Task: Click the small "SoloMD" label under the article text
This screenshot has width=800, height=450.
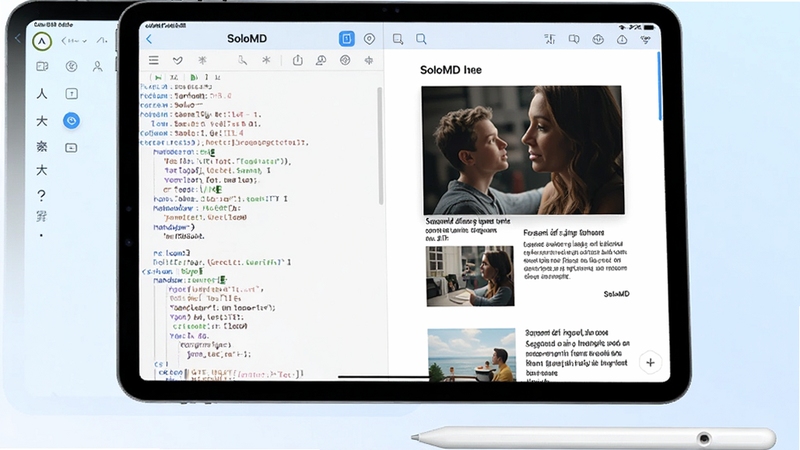Action: tap(616, 294)
